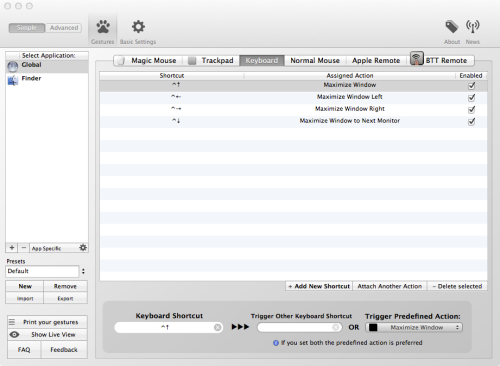The image size is (500, 366).
Task: Select Maximize Window to Next Monitor row
Action: coord(293,122)
